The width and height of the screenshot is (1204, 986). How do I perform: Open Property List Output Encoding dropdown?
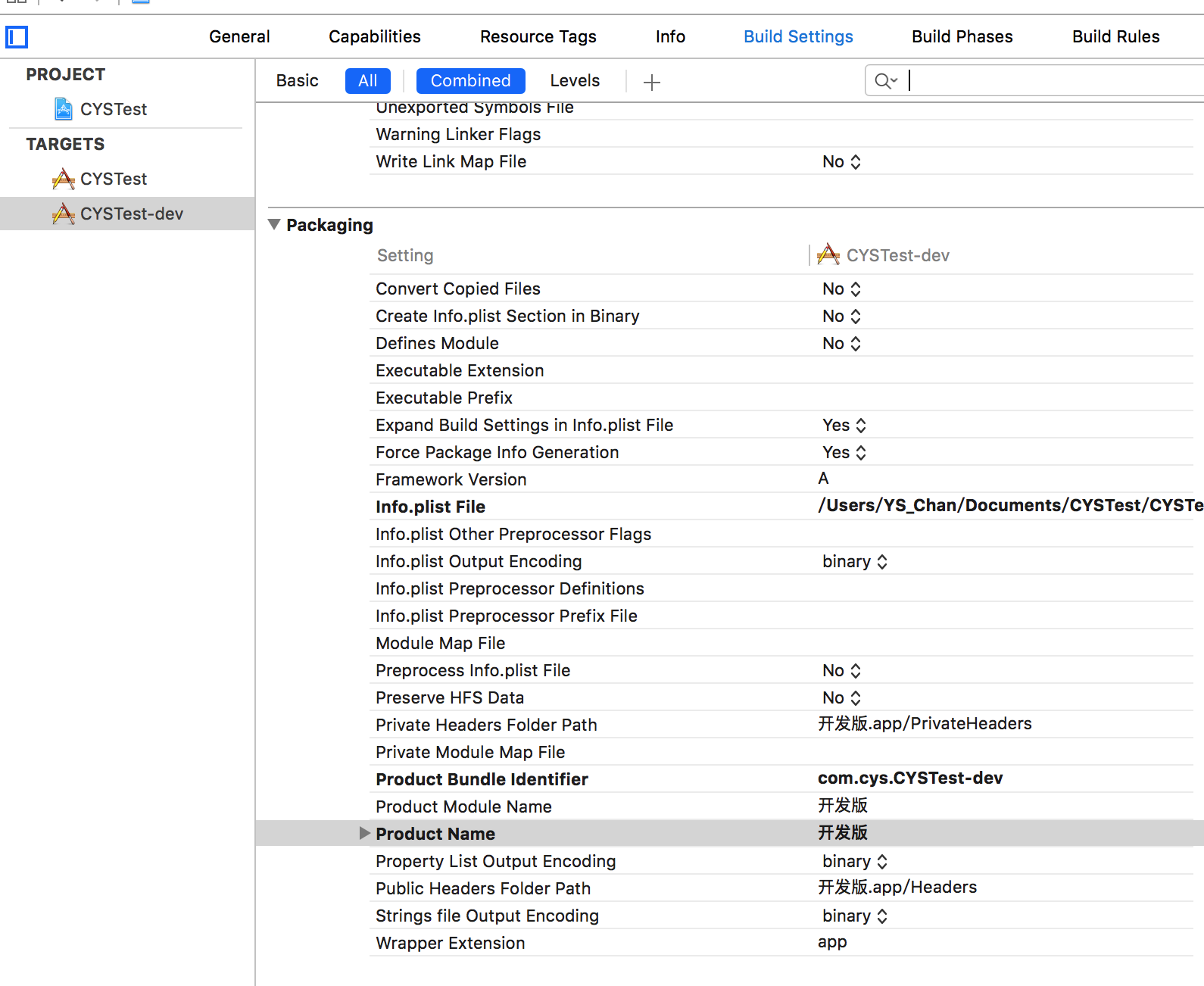coord(855,861)
